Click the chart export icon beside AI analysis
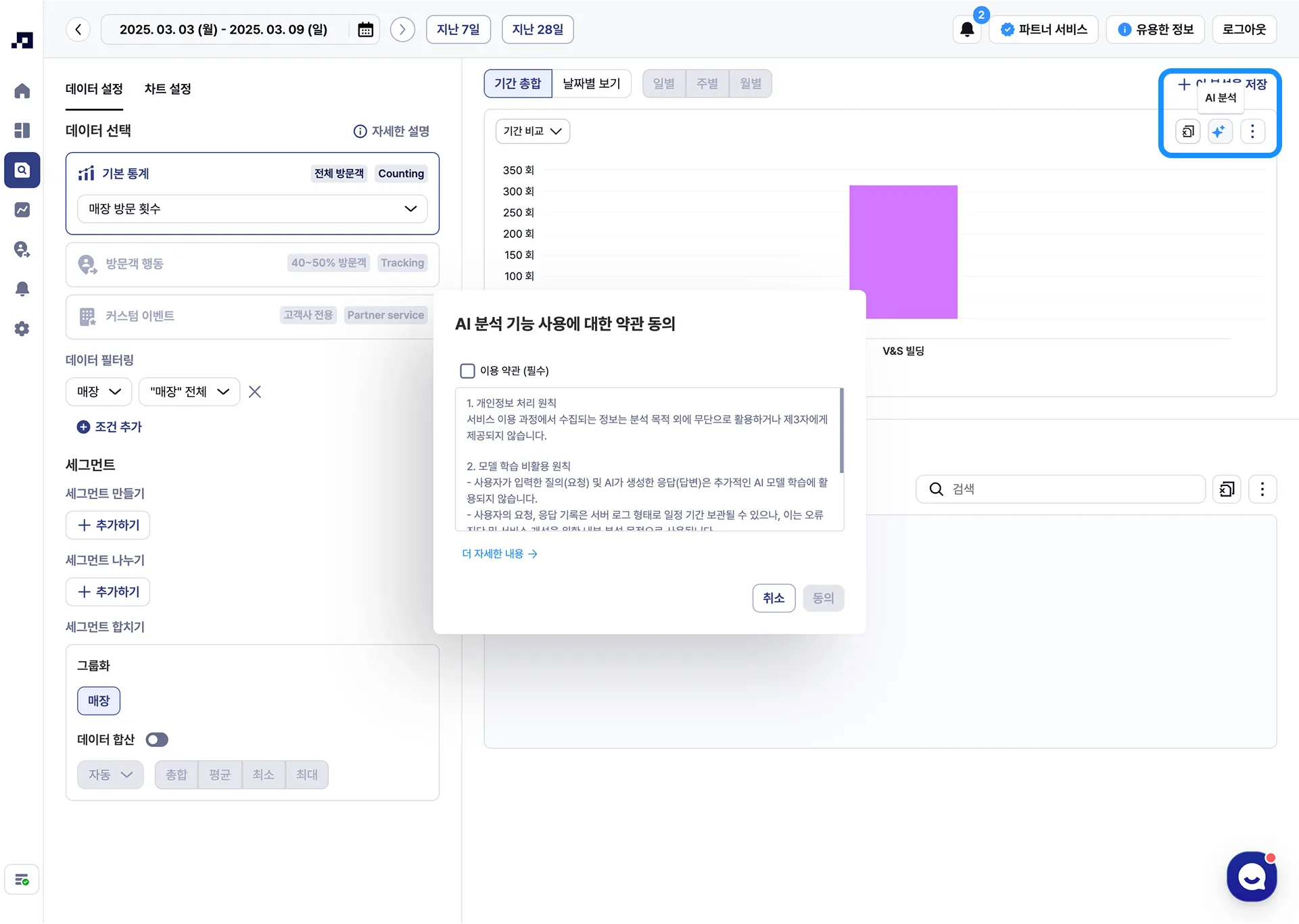This screenshot has width=1299, height=924. [1187, 131]
